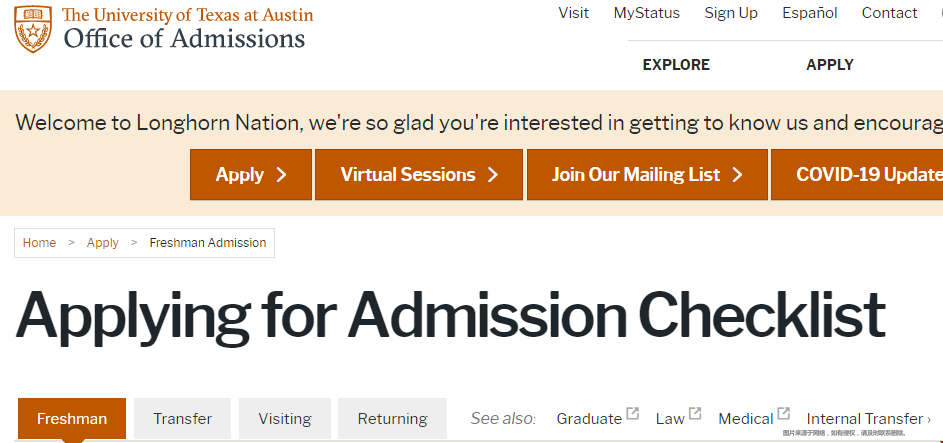Click the external link icon next to Law
The width and height of the screenshot is (943, 443).
[x=695, y=414]
